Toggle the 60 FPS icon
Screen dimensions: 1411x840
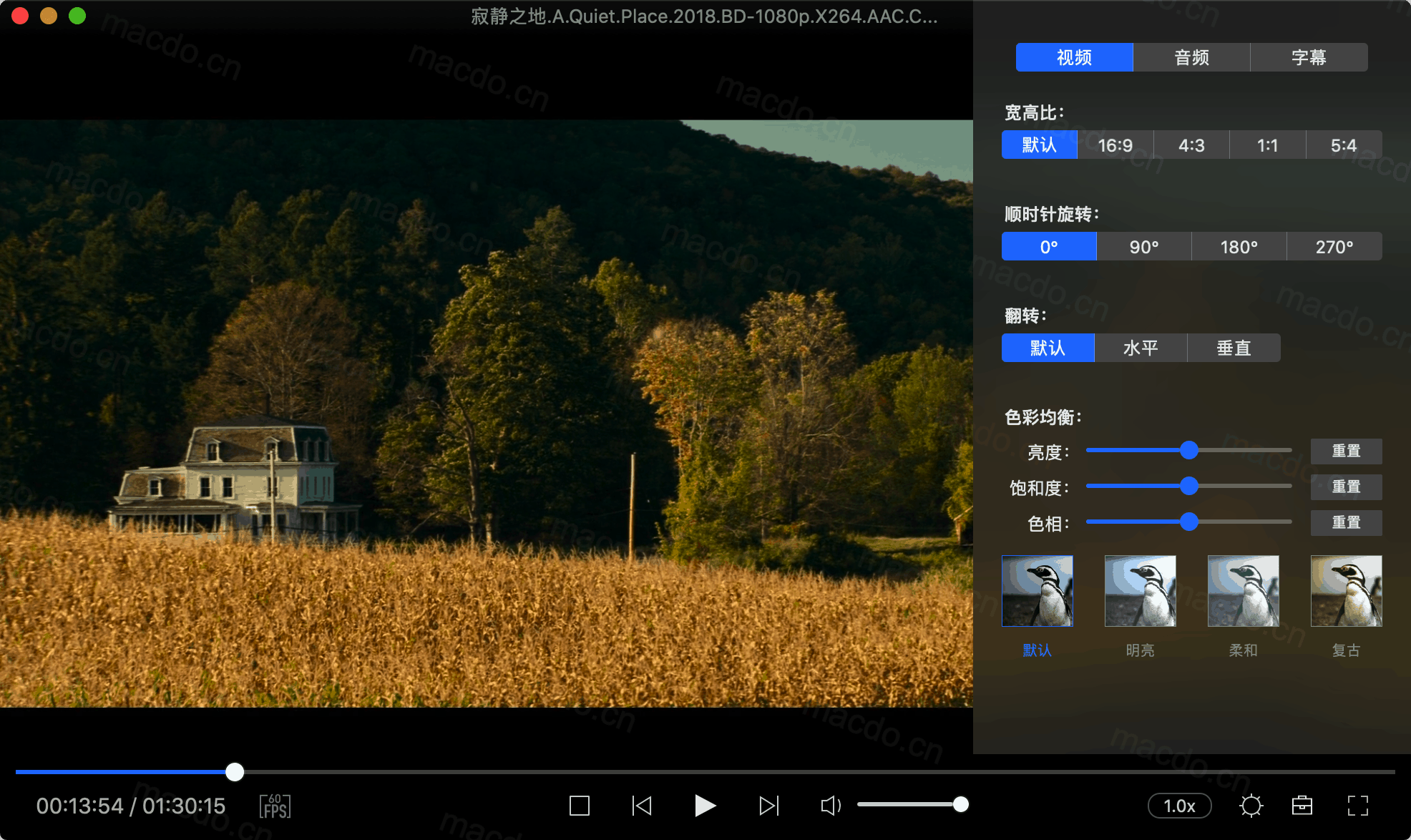point(275,806)
